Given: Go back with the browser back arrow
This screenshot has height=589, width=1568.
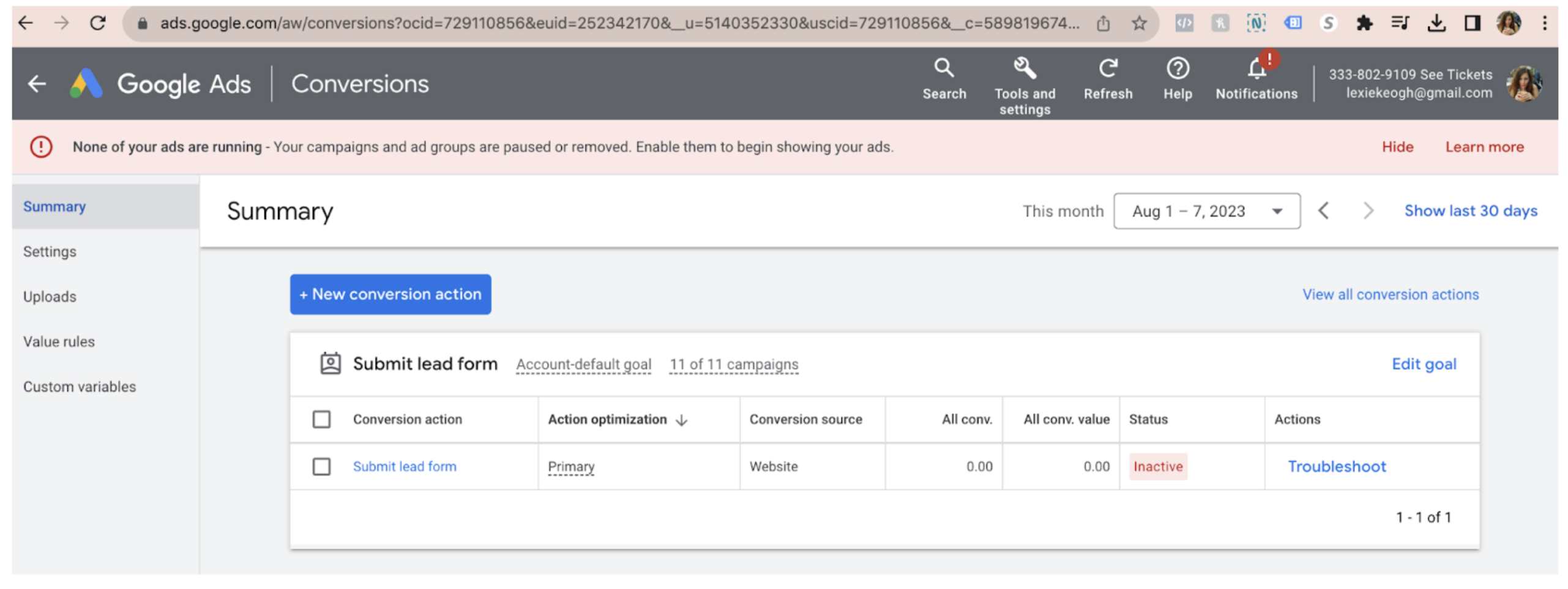Looking at the screenshot, I should [26, 23].
